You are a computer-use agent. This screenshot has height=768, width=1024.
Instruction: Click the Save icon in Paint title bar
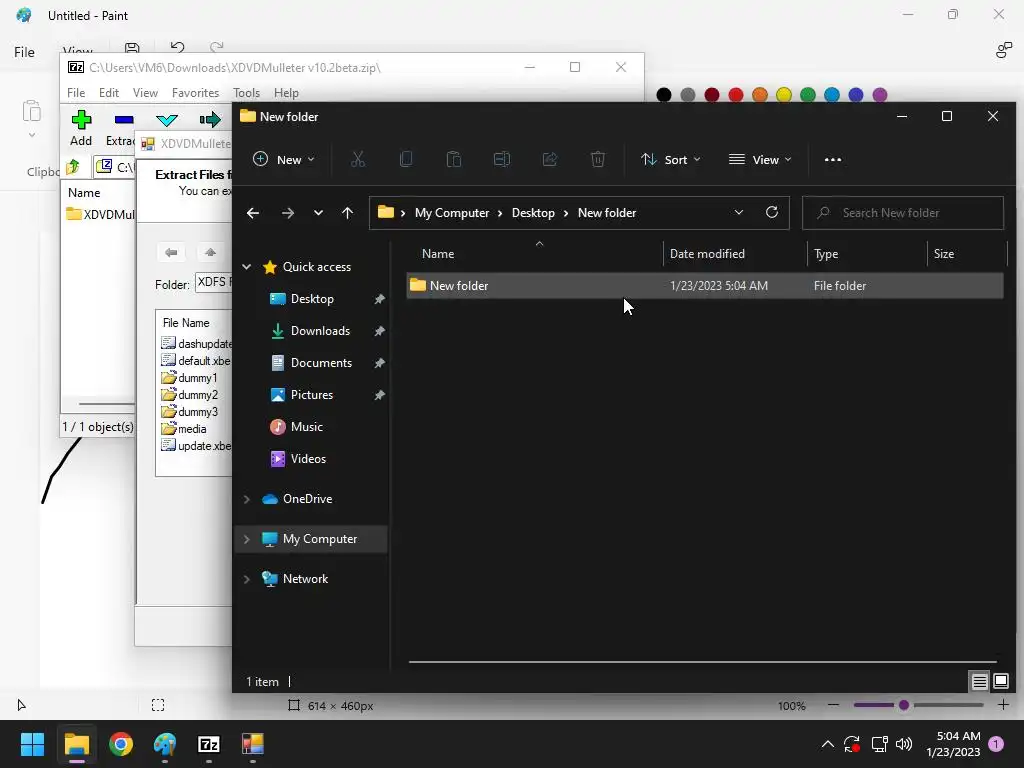(132, 48)
